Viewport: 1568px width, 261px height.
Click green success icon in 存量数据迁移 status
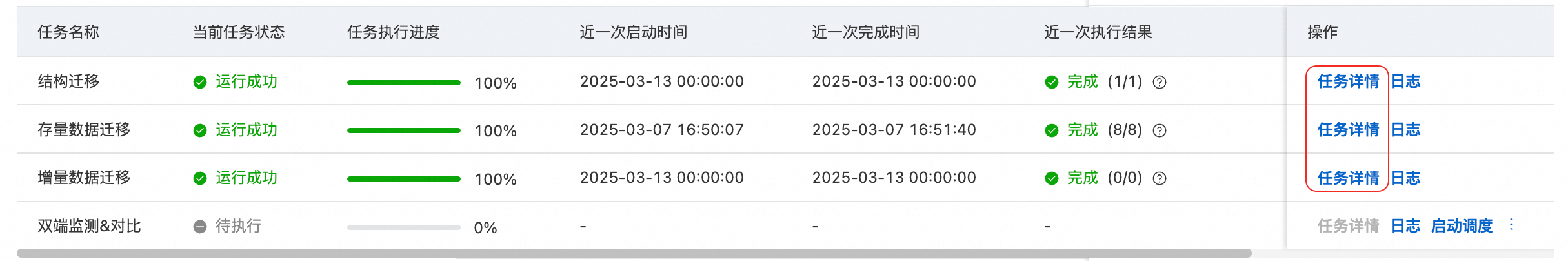pos(200,130)
